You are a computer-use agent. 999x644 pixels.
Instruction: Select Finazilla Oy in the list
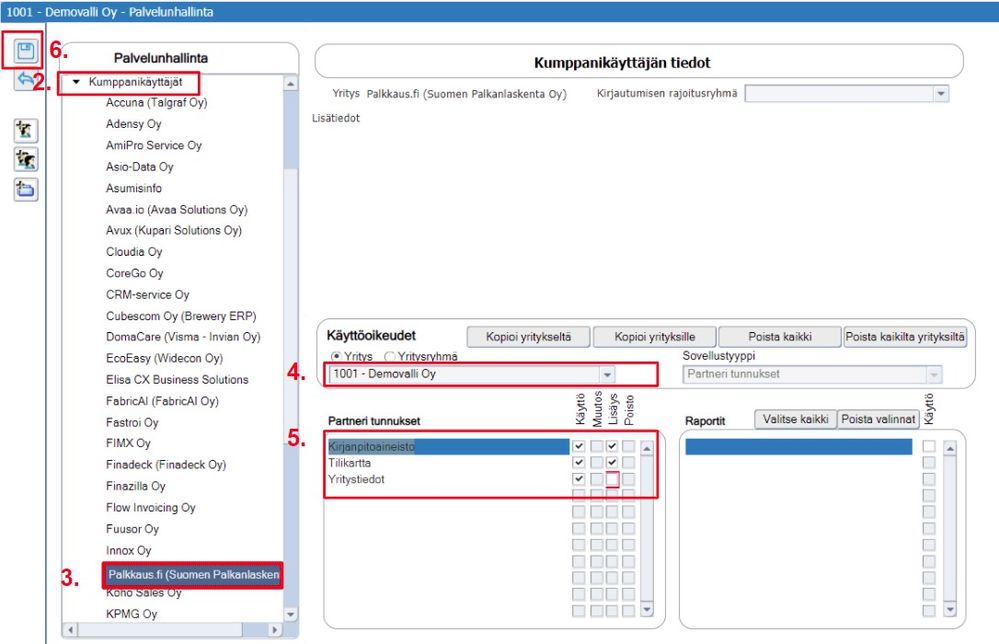136,486
